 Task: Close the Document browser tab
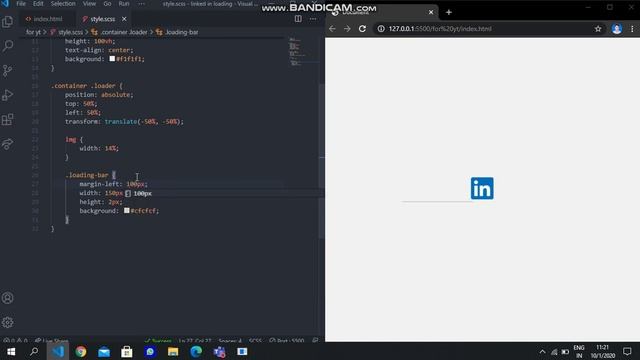[431, 12]
